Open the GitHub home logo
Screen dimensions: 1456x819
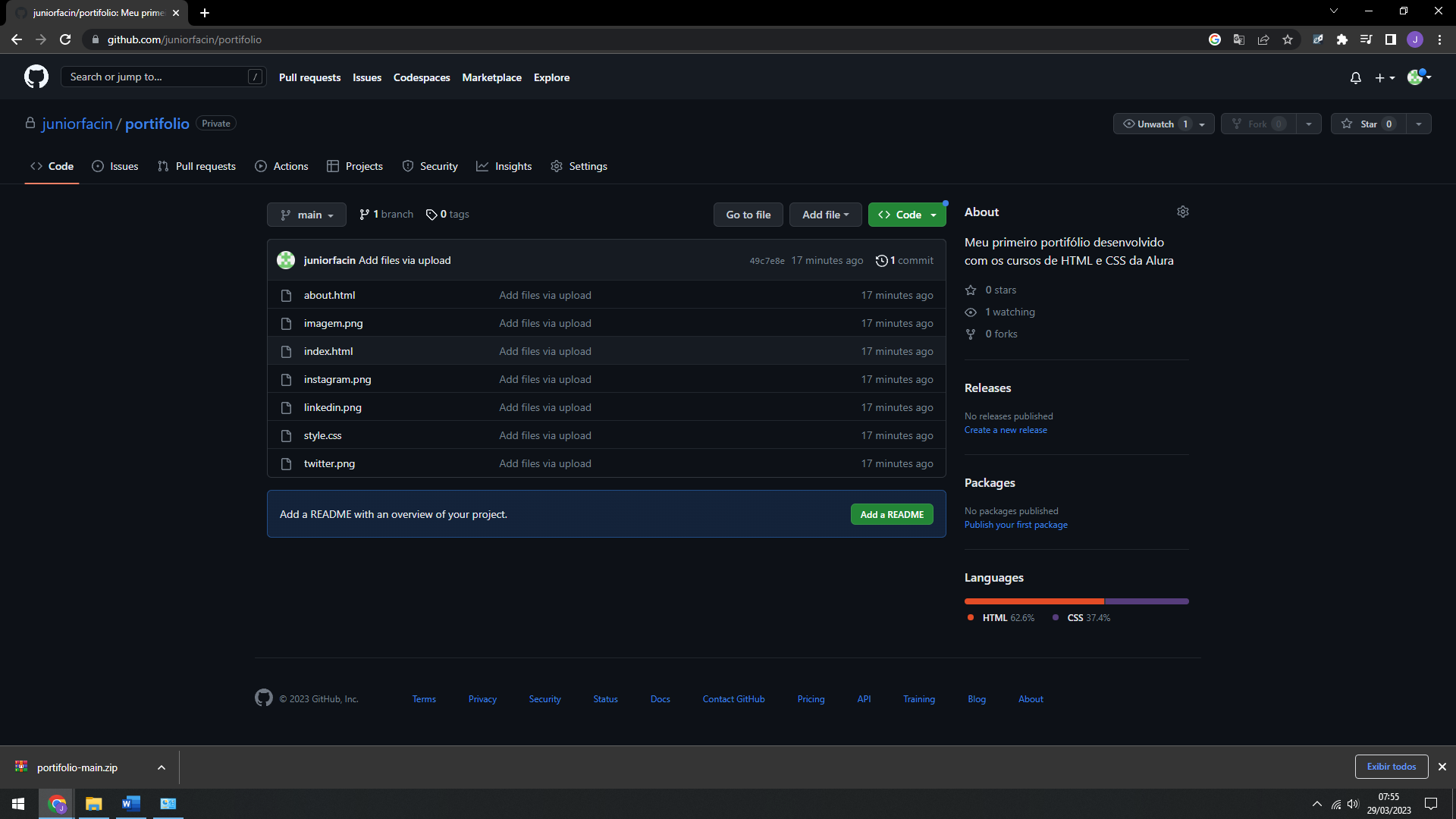[x=36, y=77]
